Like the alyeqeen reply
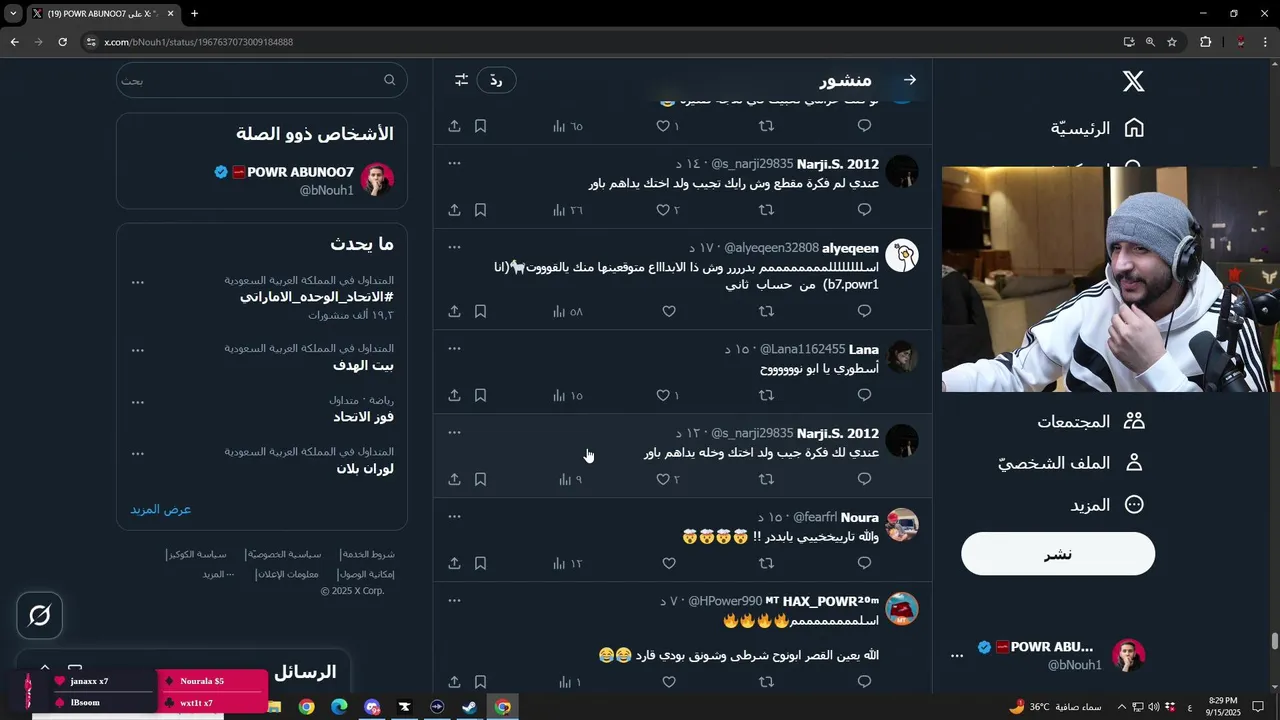 coord(669,311)
